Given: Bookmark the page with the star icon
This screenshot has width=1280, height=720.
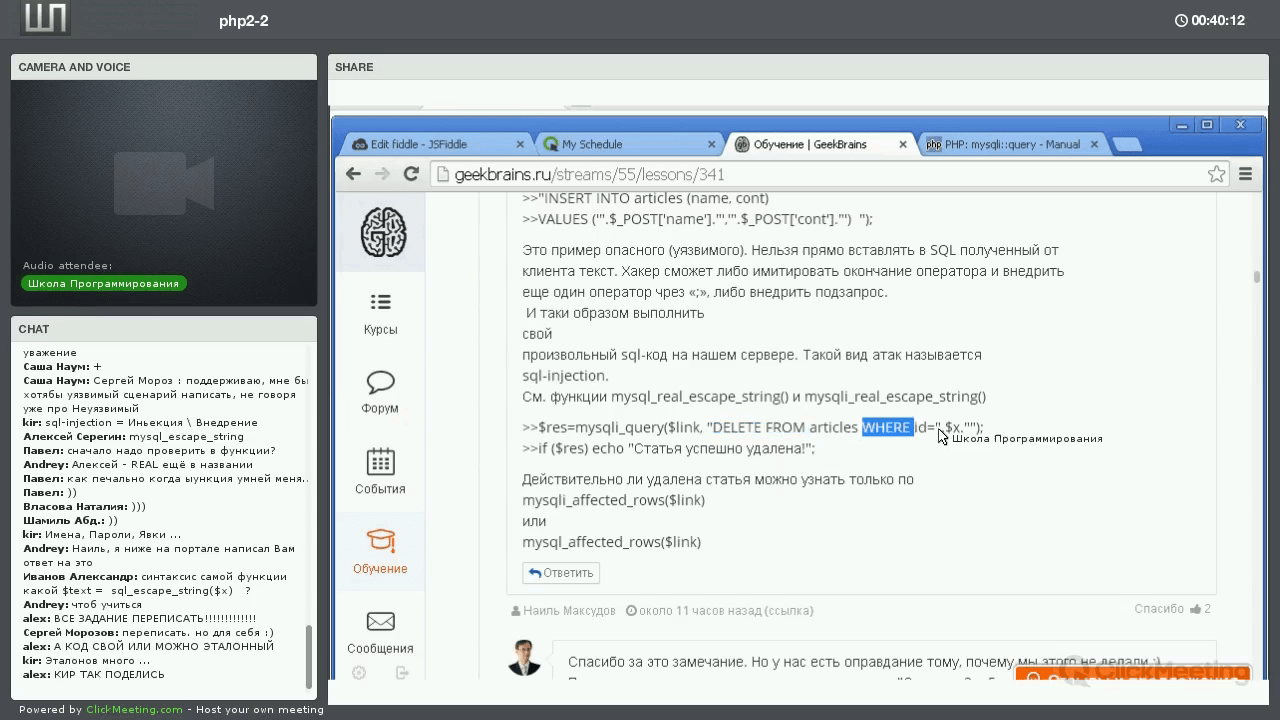Looking at the screenshot, I should point(1216,174).
